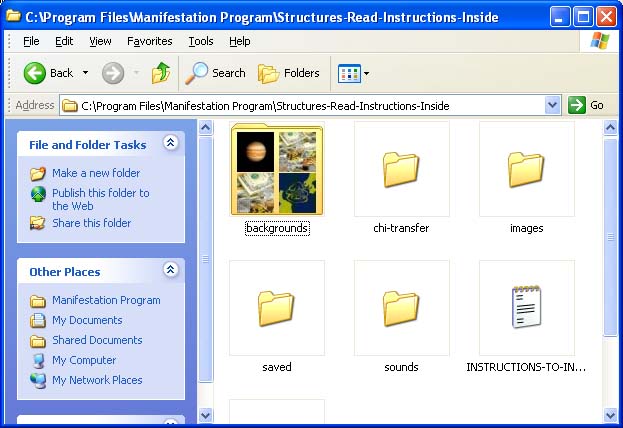Open the Tools menu
The image size is (623, 428).
pyautogui.click(x=201, y=41)
